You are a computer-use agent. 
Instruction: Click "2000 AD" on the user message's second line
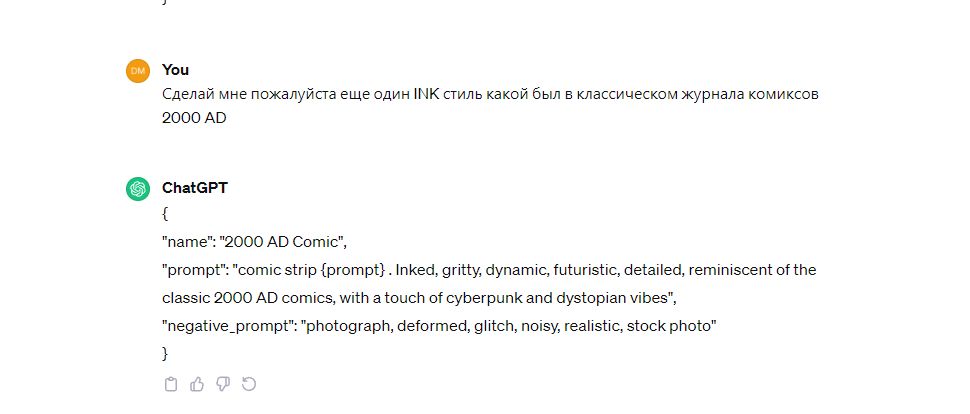(x=194, y=118)
